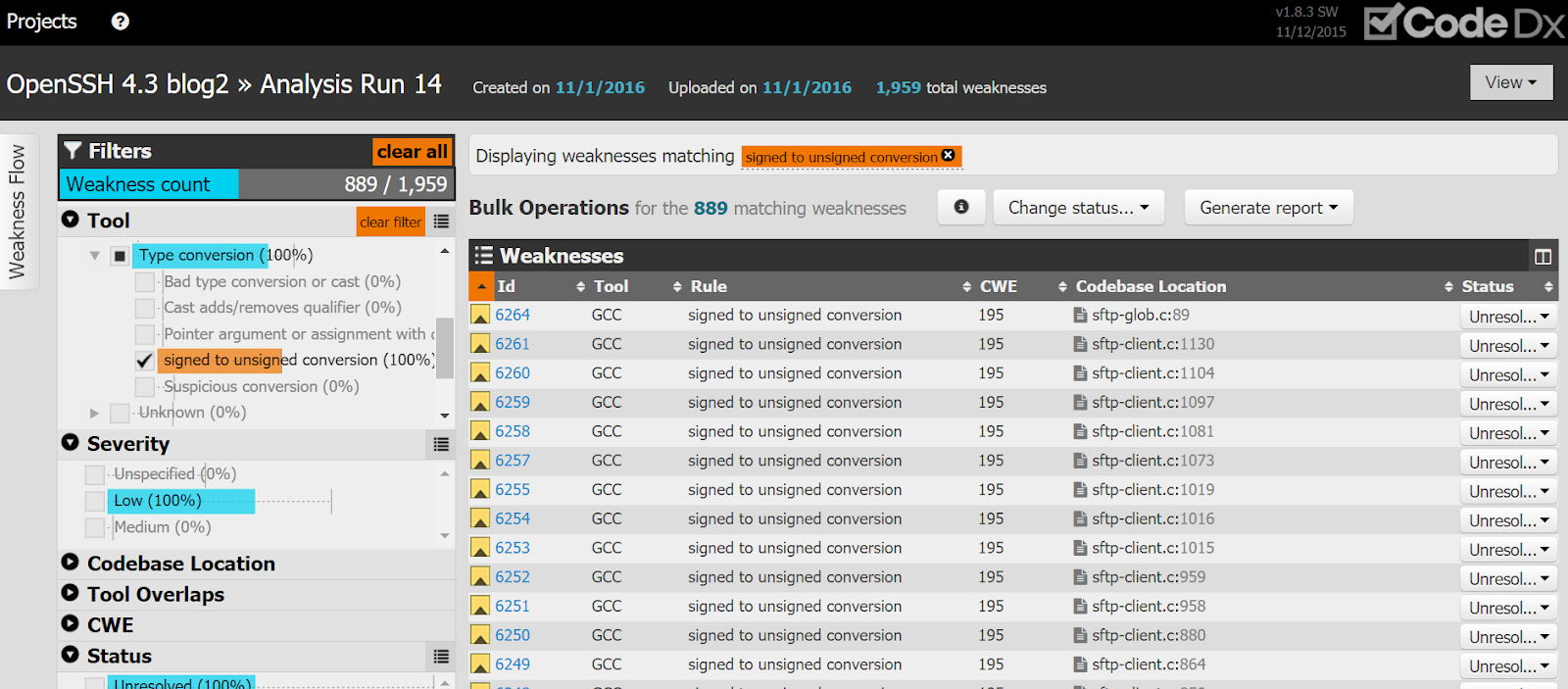1568x689 pixels.
Task: Toggle the Weaknesses table column layout icon
Action: 1543,257
